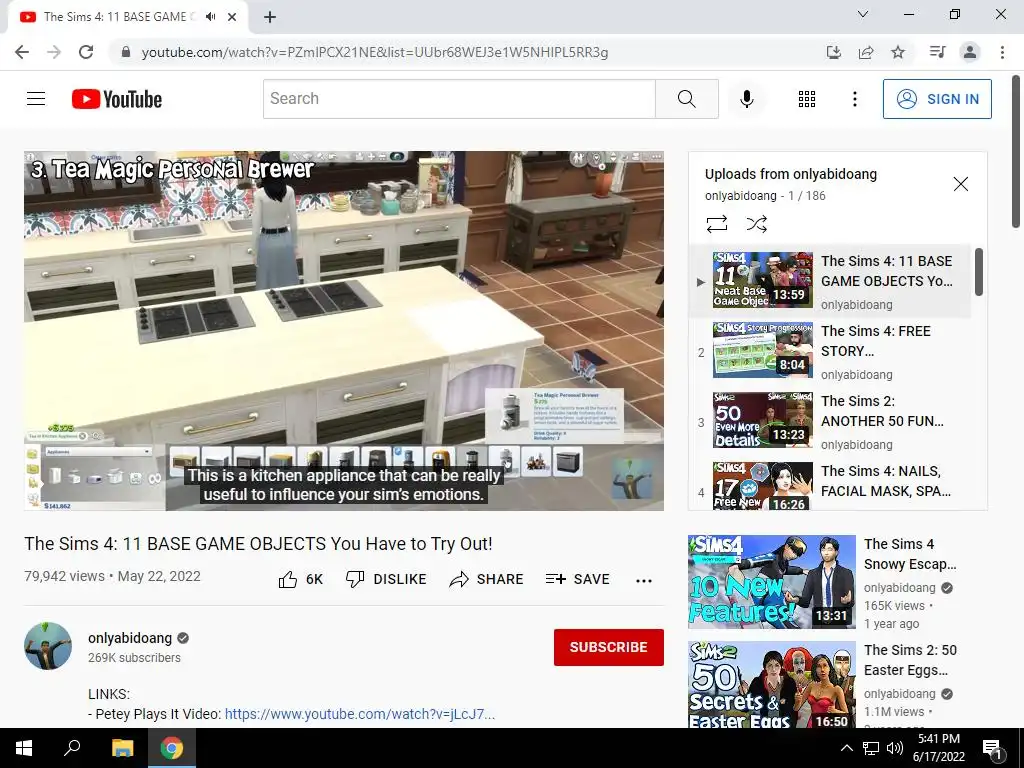Subscribe to onlyabidoang channel
The width and height of the screenshot is (1024, 768).
(x=609, y=647)
